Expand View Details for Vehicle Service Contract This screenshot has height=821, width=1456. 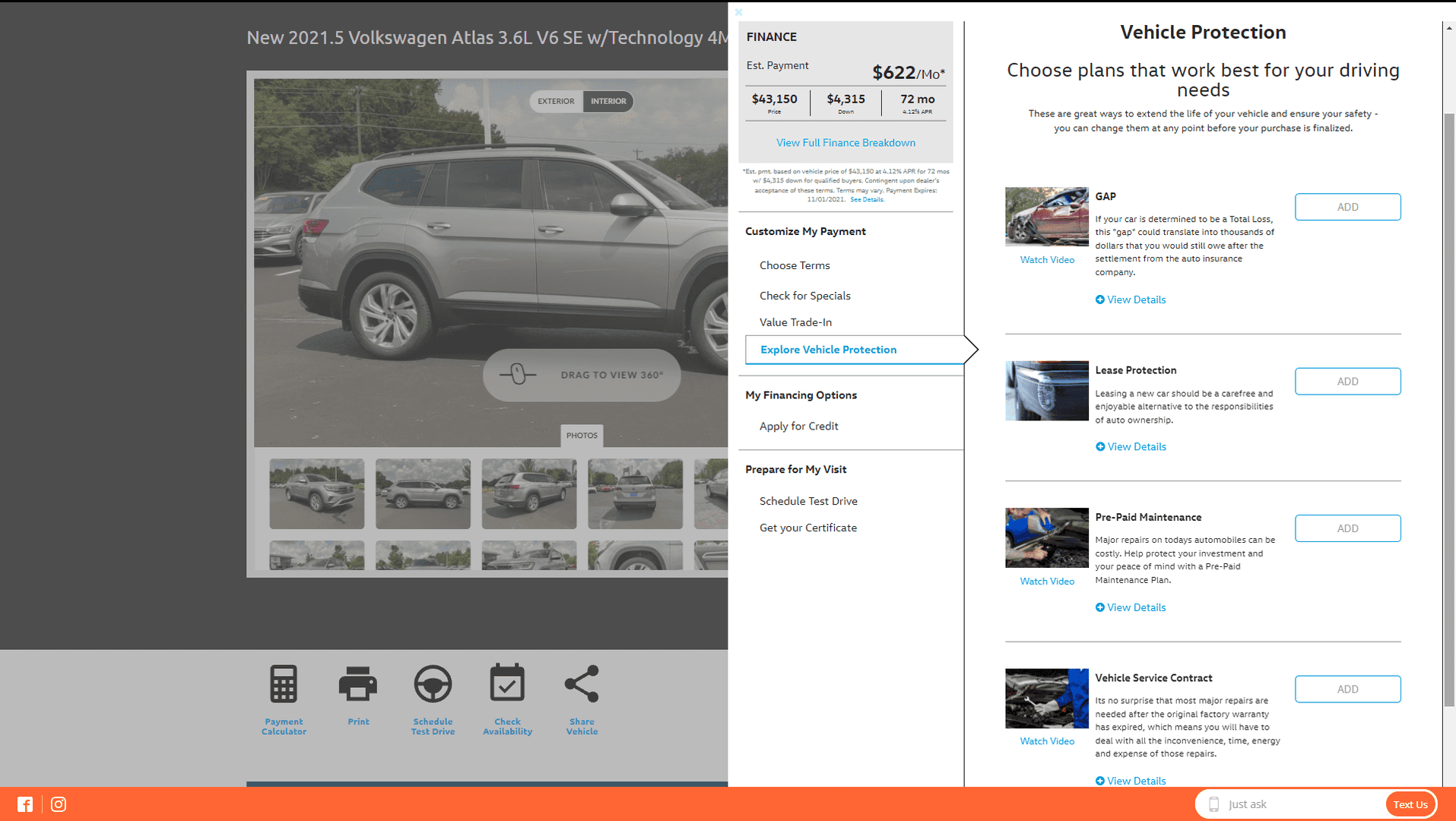coord(1131,781)
